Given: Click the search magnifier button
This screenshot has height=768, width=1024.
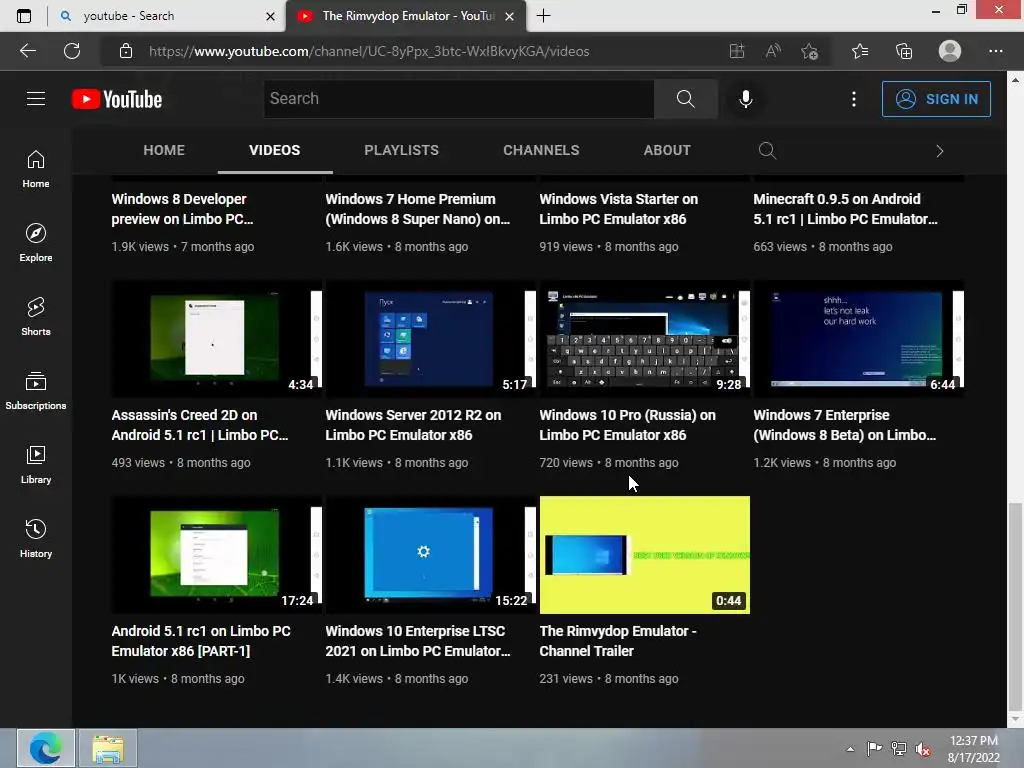Looking at the screenshot, I should (x=686, y=99).
